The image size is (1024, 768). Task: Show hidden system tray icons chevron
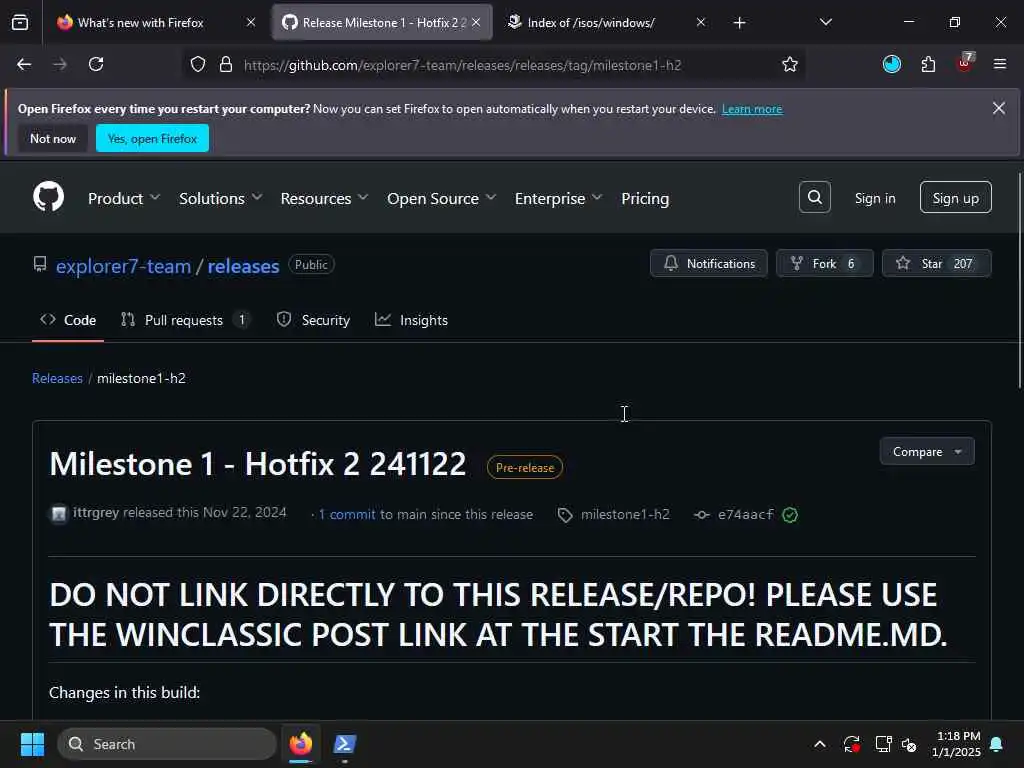(820, 744)
